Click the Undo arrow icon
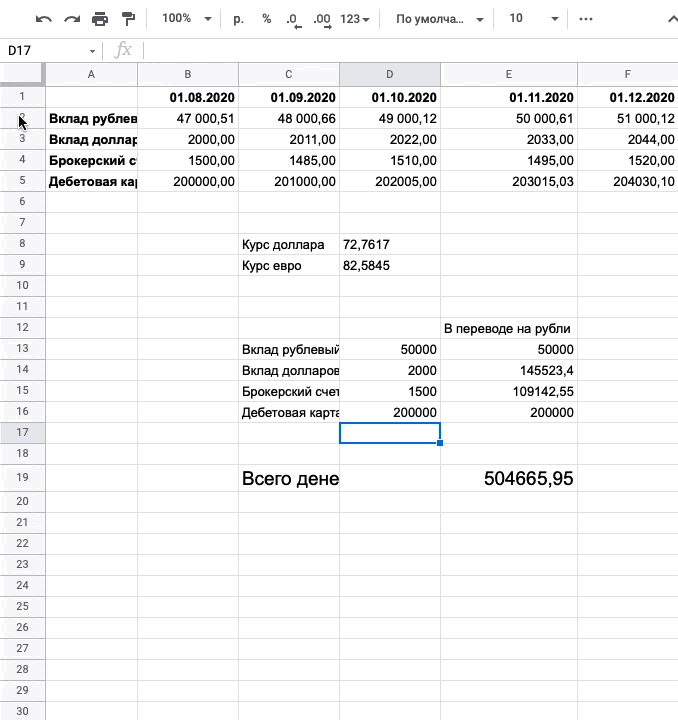This screenshot has width=678, height=720. coord(44,19)
